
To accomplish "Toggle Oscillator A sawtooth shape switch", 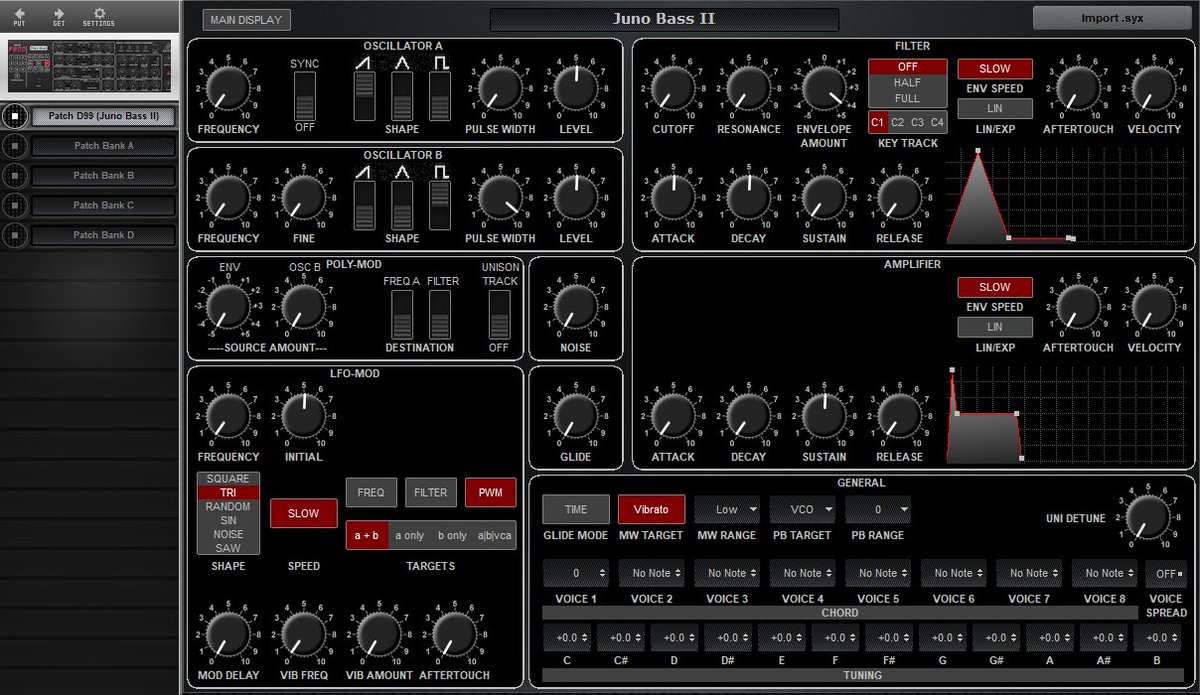I will [364, 96].
